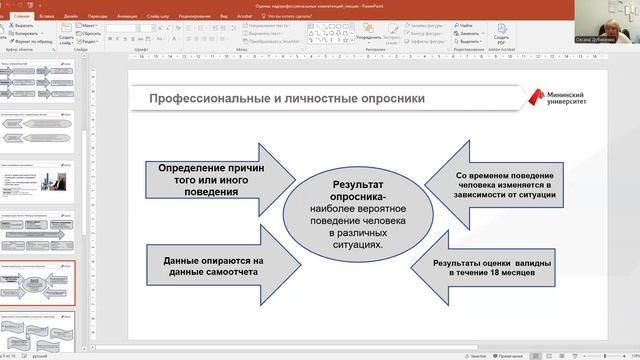This screenshot has width=640, height=360.
Task: Open Comments (Примечания) in the status bar
Action: coord(508,356)
